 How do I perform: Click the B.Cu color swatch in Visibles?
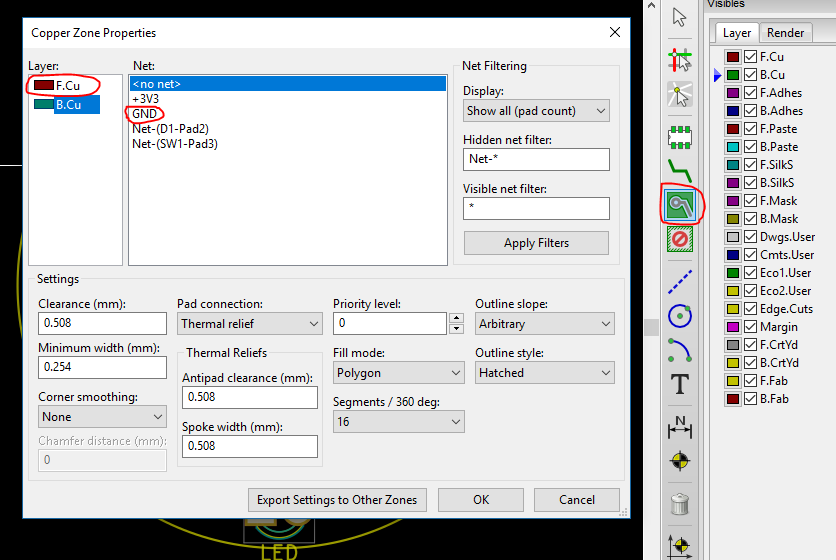(733, 75)
